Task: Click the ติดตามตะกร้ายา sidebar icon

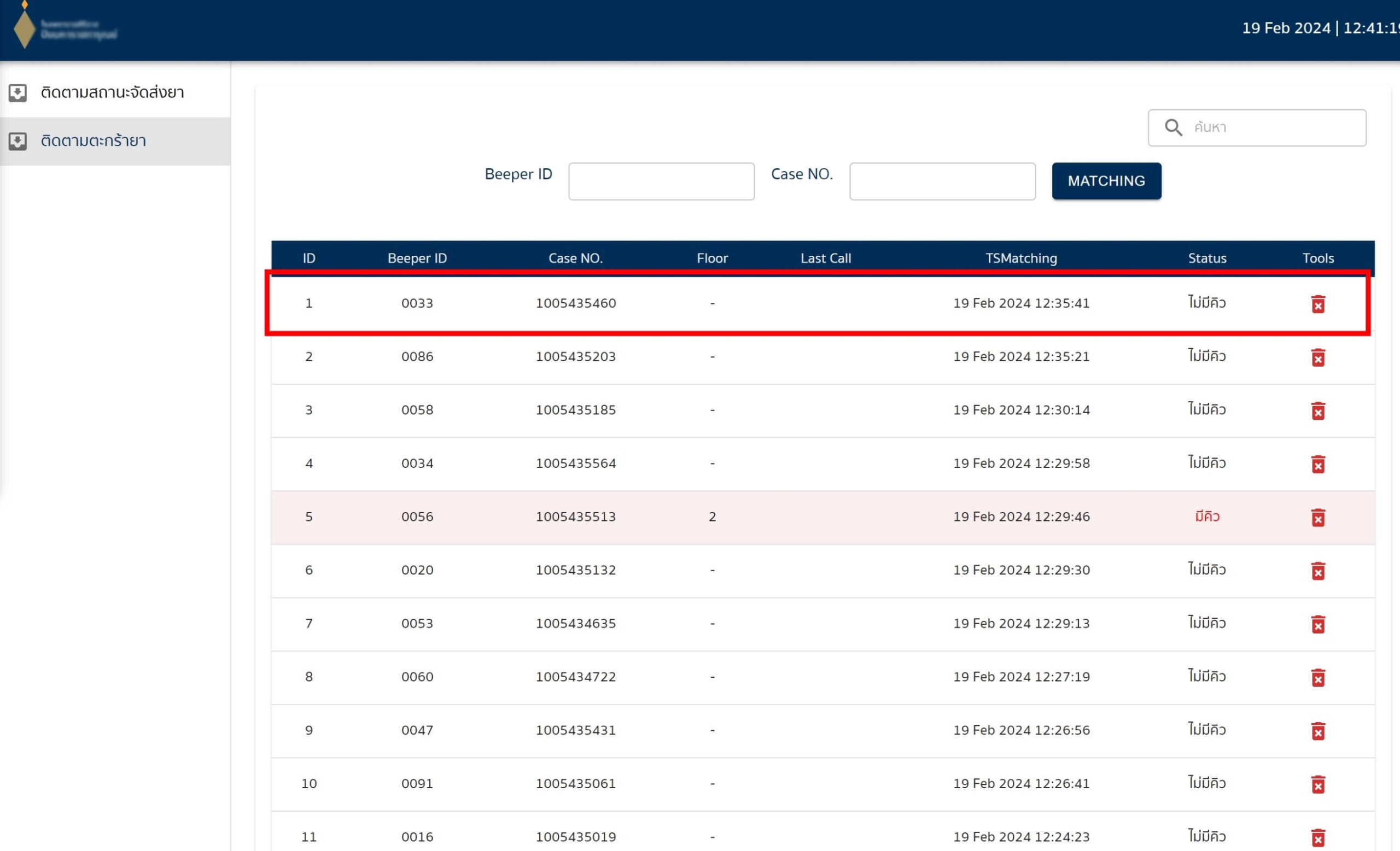Action: click(17, 141)
